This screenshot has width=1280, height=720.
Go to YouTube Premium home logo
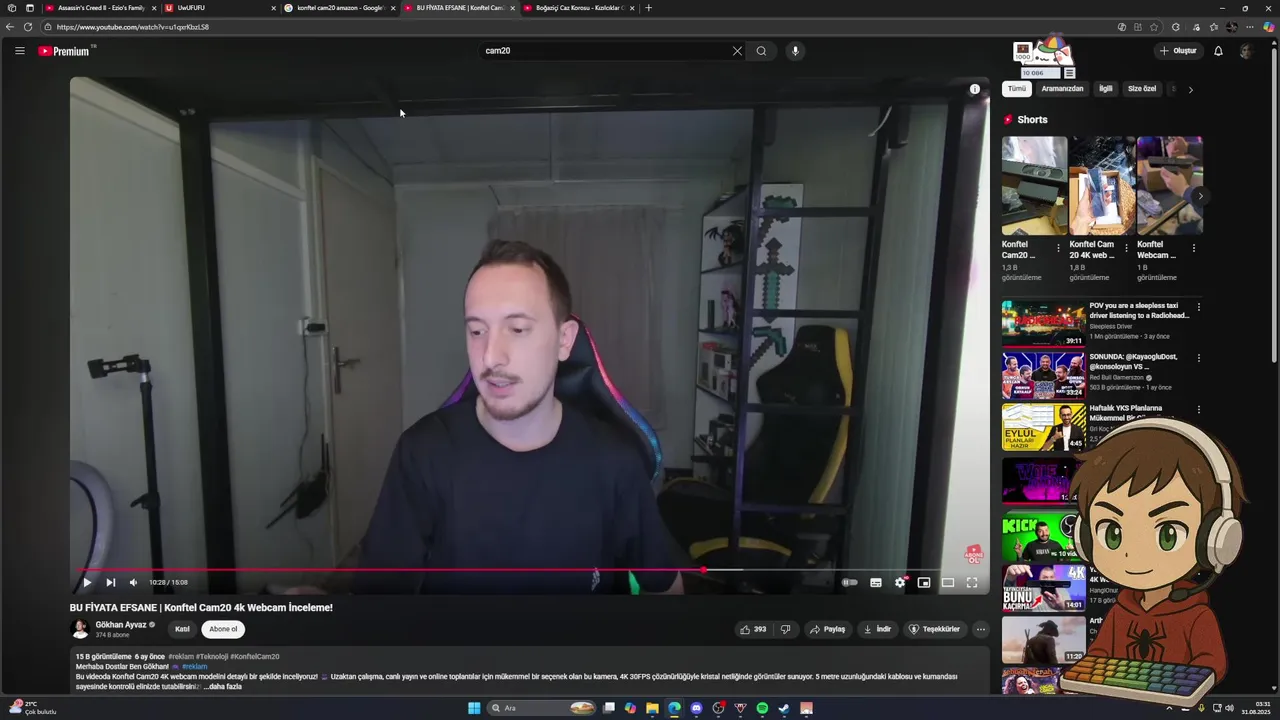64,51
